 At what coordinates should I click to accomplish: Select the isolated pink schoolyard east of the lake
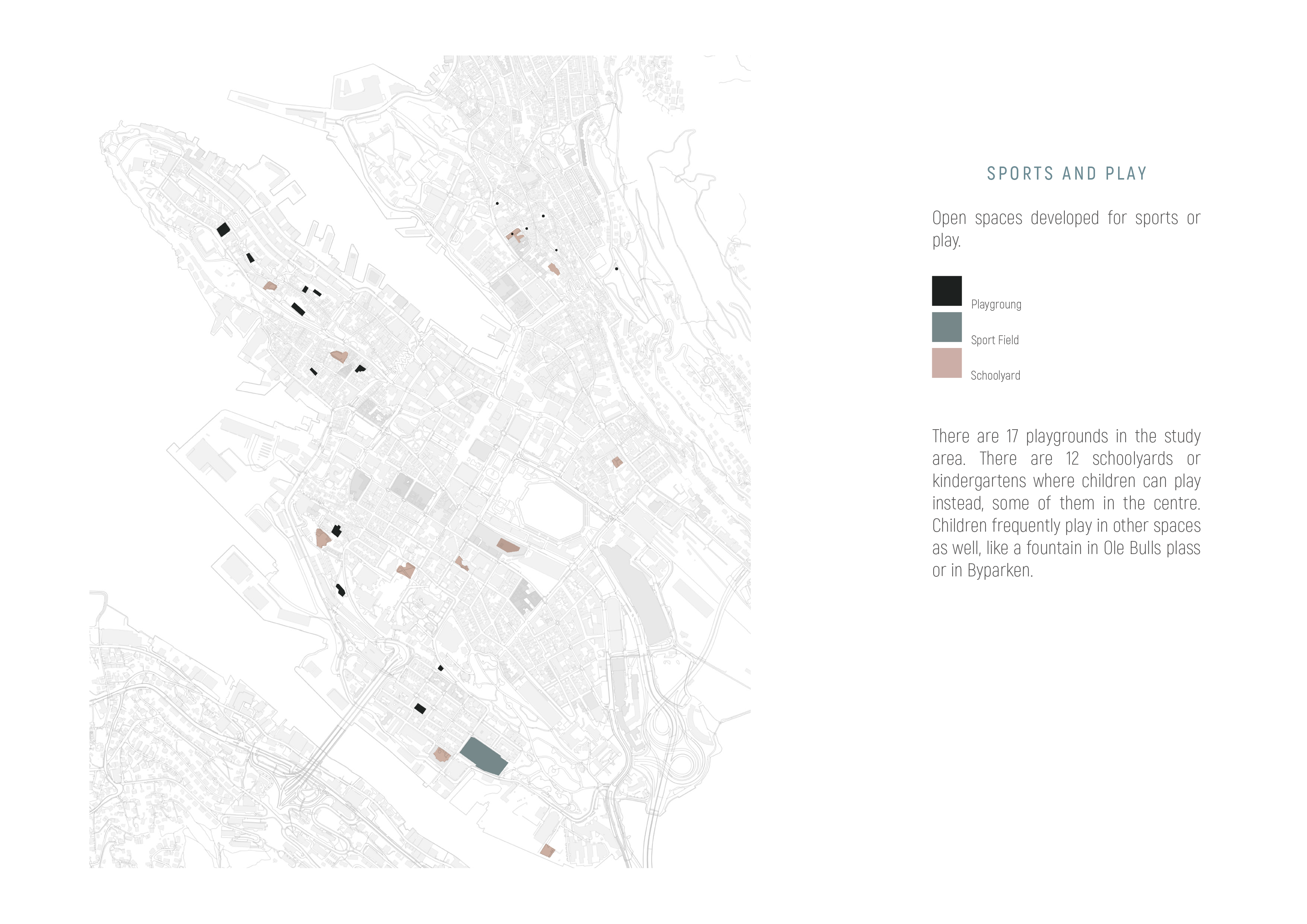click(x=617, y=462)
